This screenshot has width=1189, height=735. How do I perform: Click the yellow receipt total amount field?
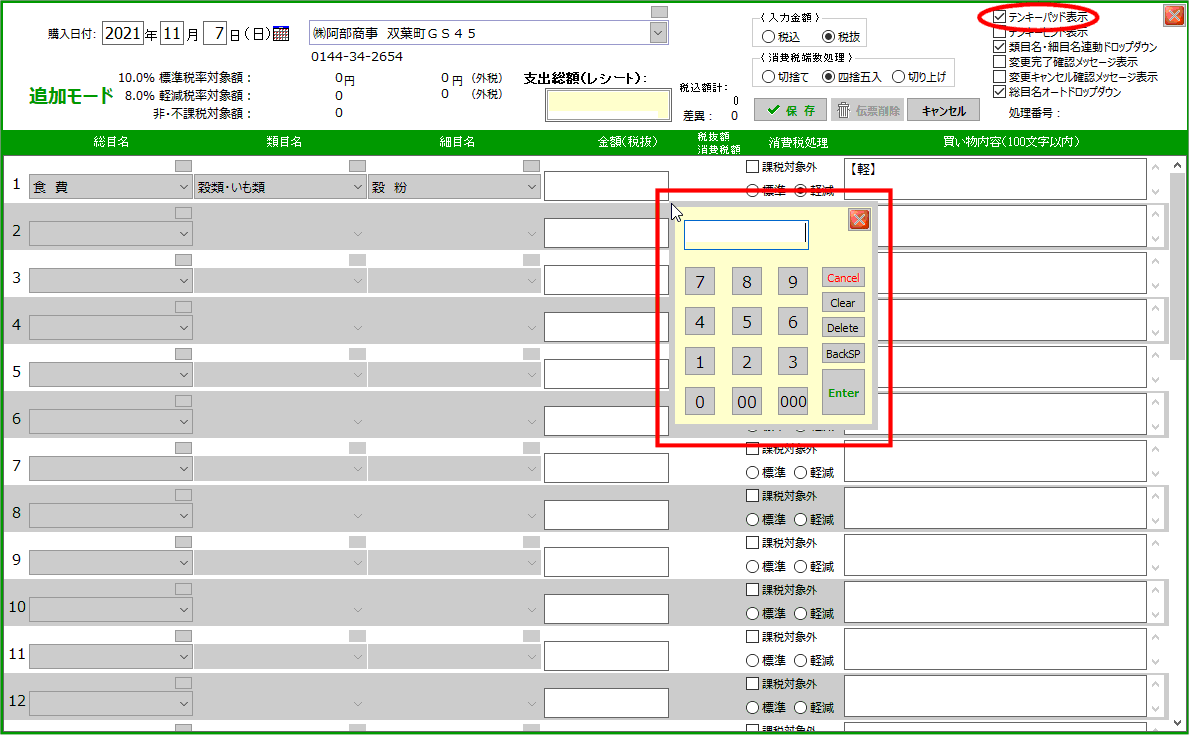(607, 105)
